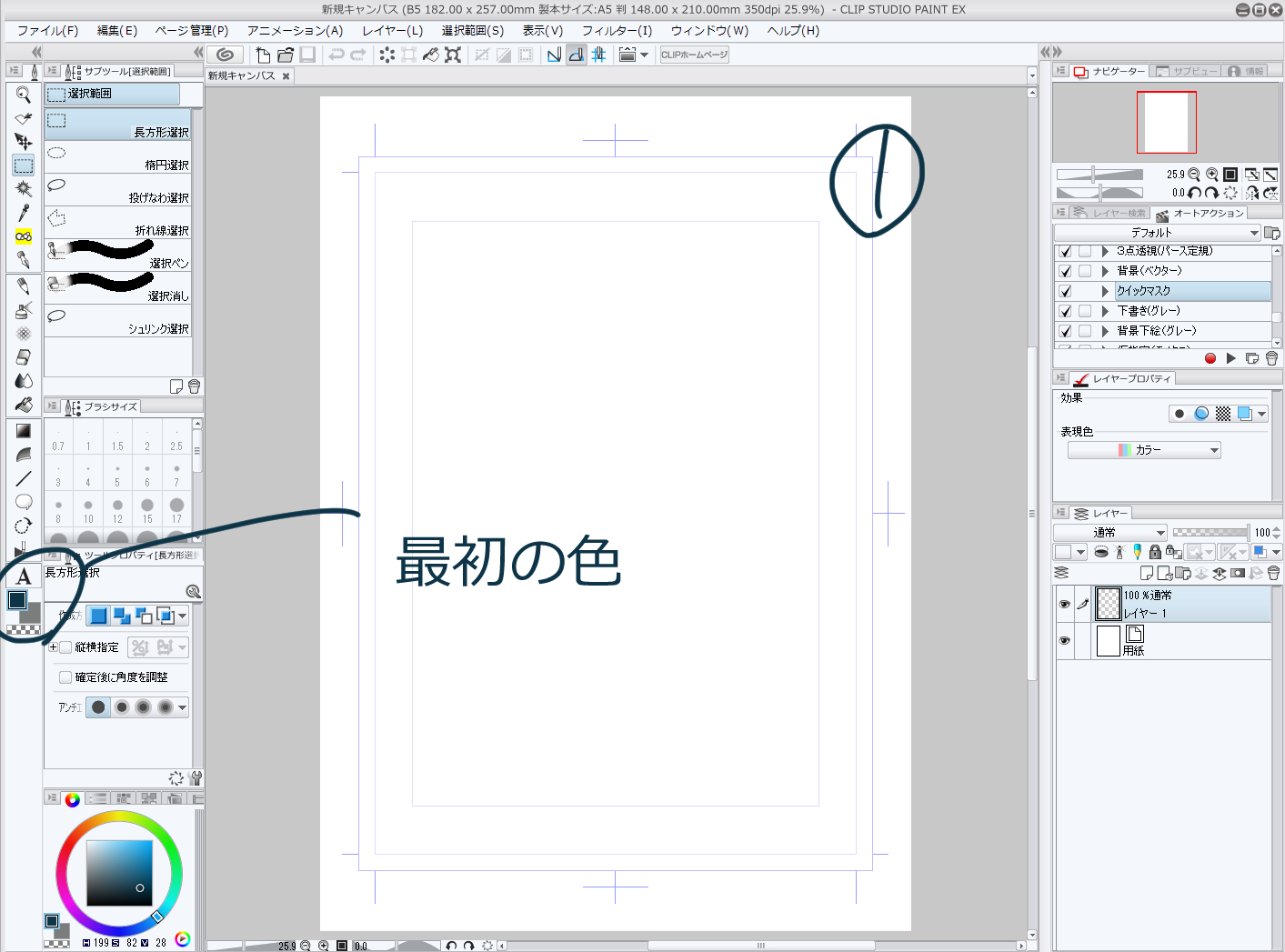This screenshot has width=1285, height=952.
Task: Hide レイヤー 1 using its eye icon
Action: coord(1064,604)
